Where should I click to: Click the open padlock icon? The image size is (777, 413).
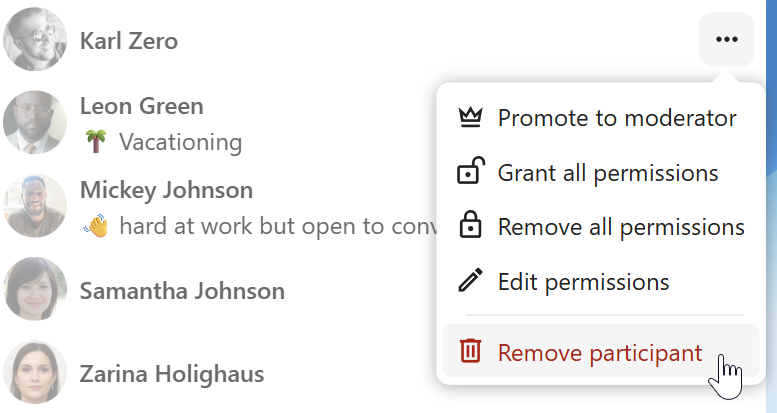469,172
